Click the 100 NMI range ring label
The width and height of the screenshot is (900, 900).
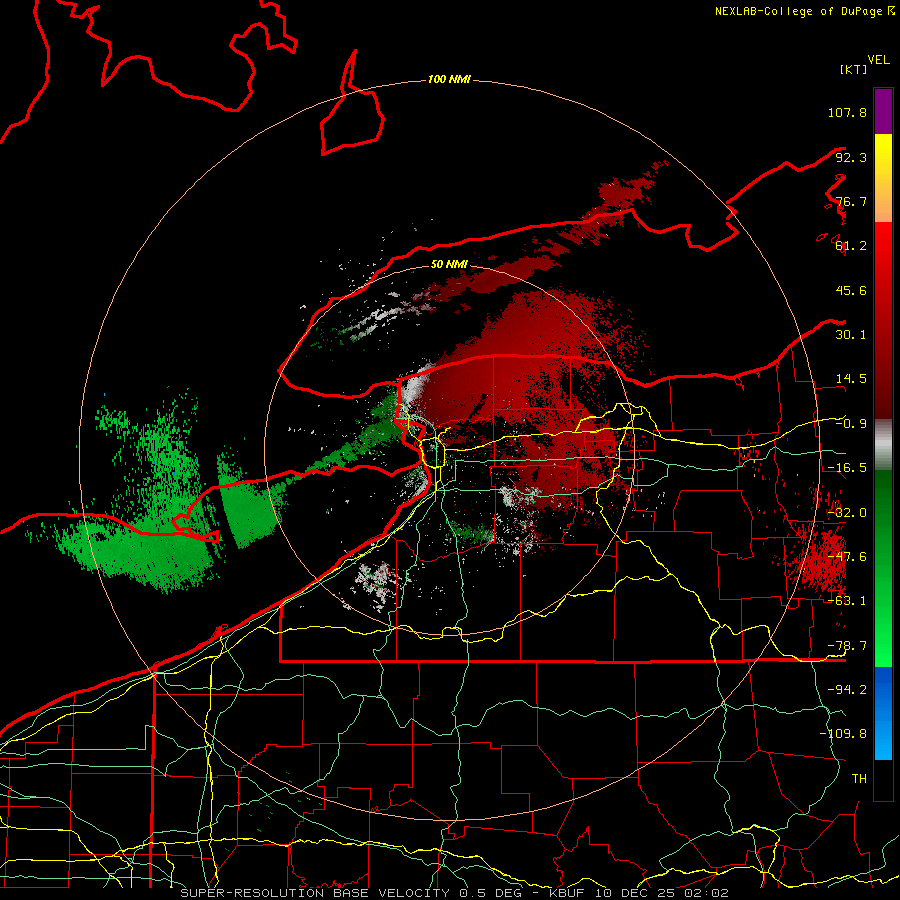click(x=449, y=79)
